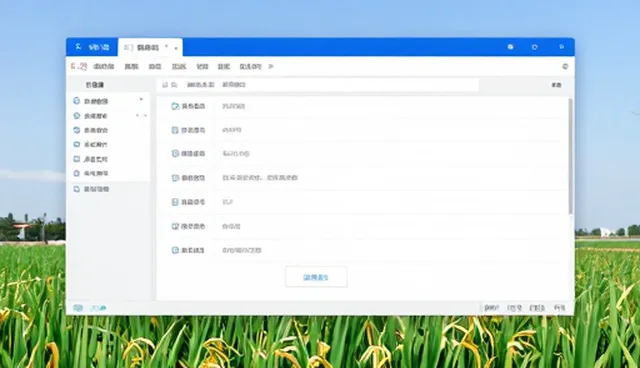Screen dimensions: 640x368
Task: Click the document icon in the second list row
Action: coord(175,130)
